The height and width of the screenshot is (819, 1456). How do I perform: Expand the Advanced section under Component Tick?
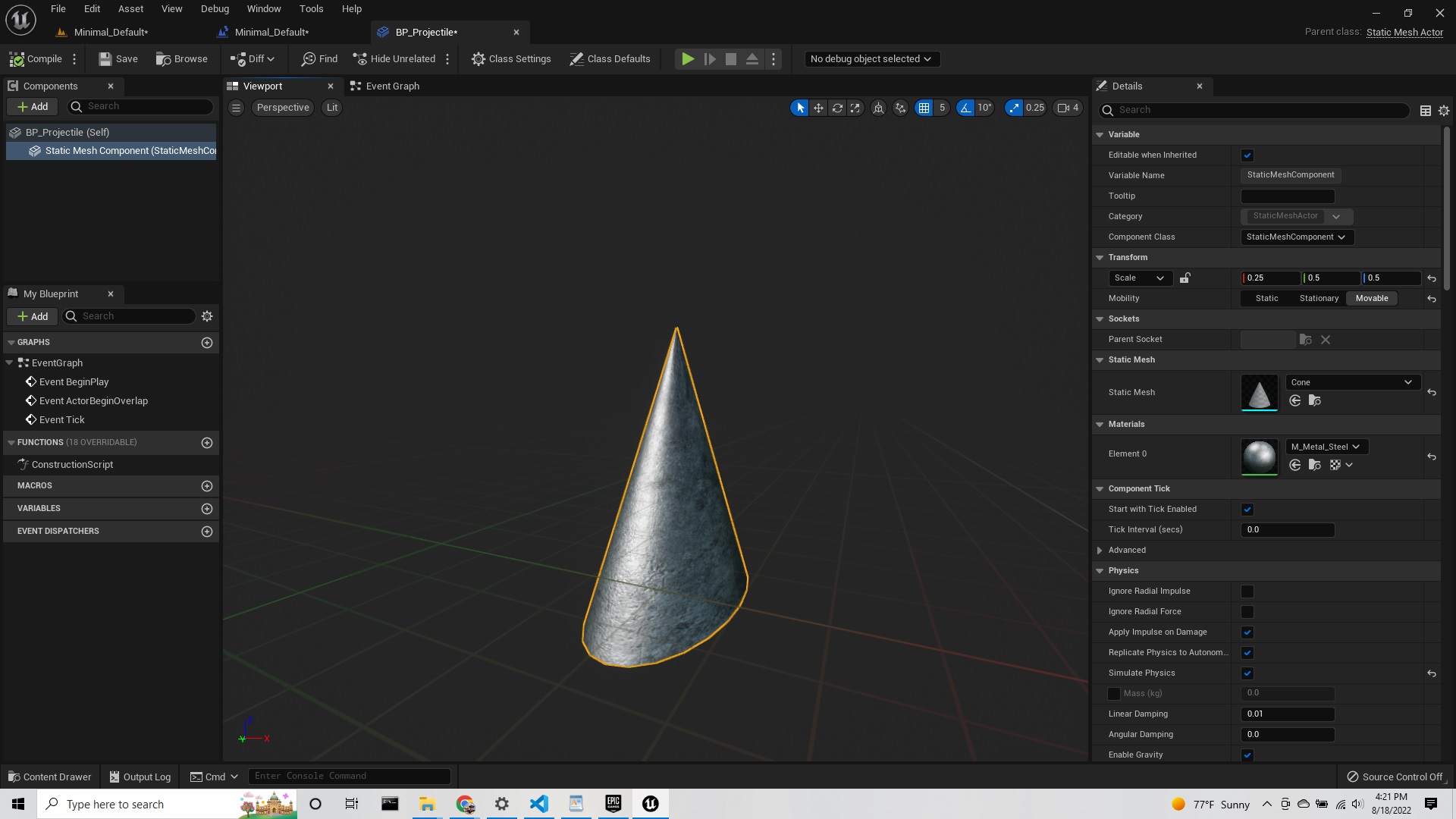pos(1100,550)
